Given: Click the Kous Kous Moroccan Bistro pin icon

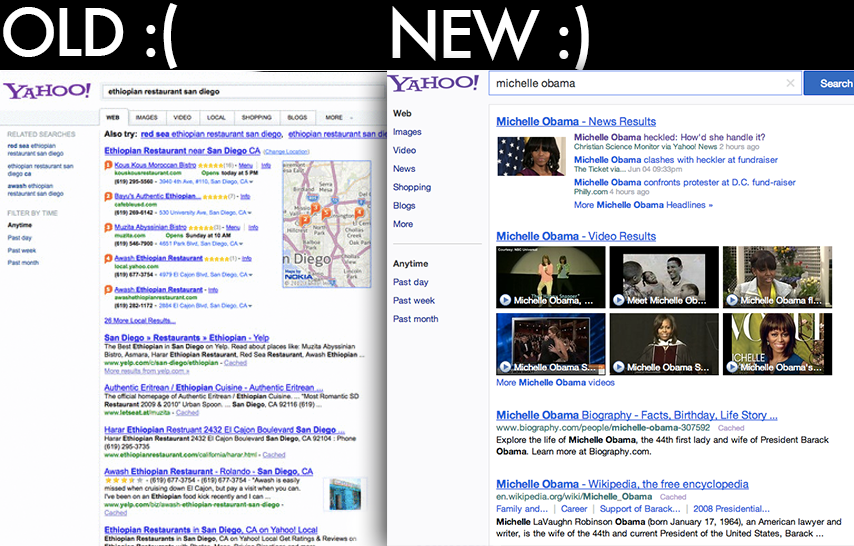Looking at the screenshot, I should coord(108,165).
